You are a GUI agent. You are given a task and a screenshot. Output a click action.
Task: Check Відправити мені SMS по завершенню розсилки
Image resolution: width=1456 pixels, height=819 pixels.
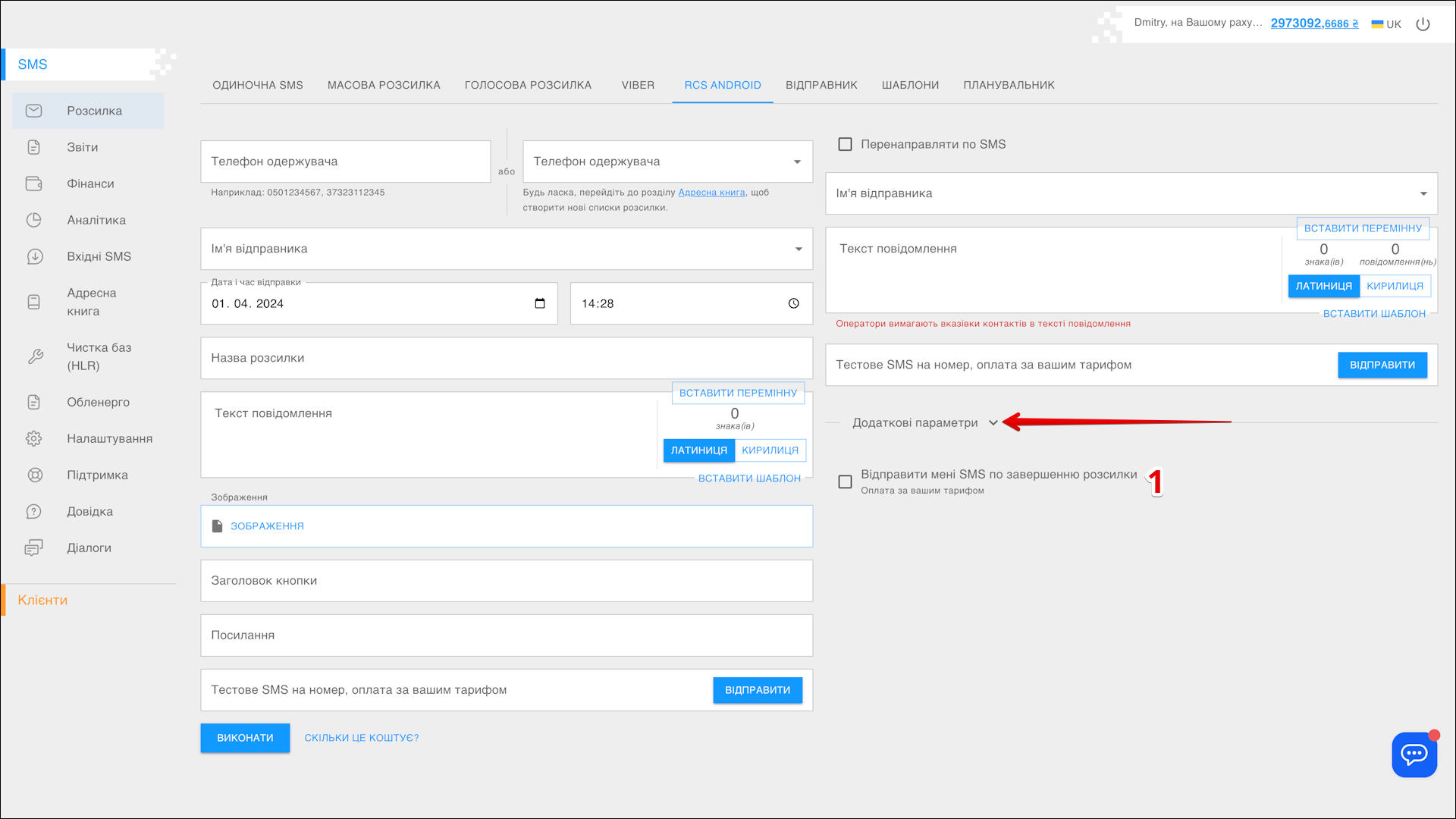pos(845,482)
